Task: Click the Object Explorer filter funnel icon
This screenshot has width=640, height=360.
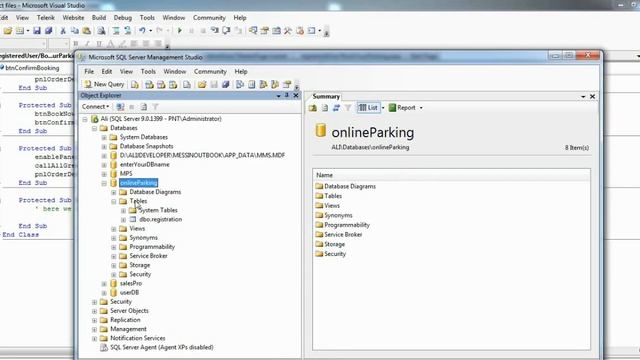Action: coord(156,107)
